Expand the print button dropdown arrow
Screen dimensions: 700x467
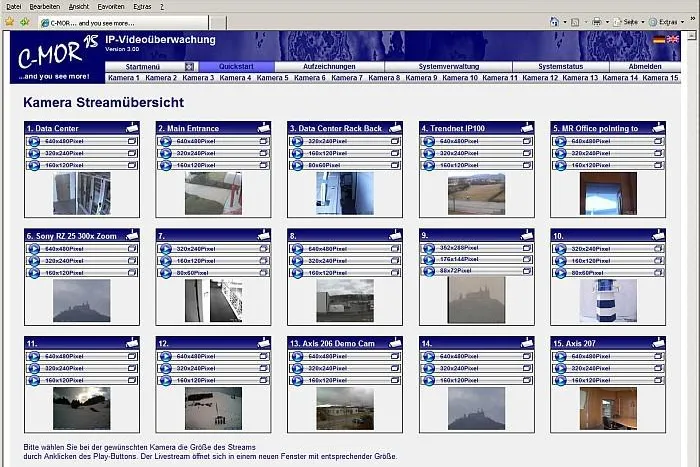pyautogui.click(x=607, y=22)
